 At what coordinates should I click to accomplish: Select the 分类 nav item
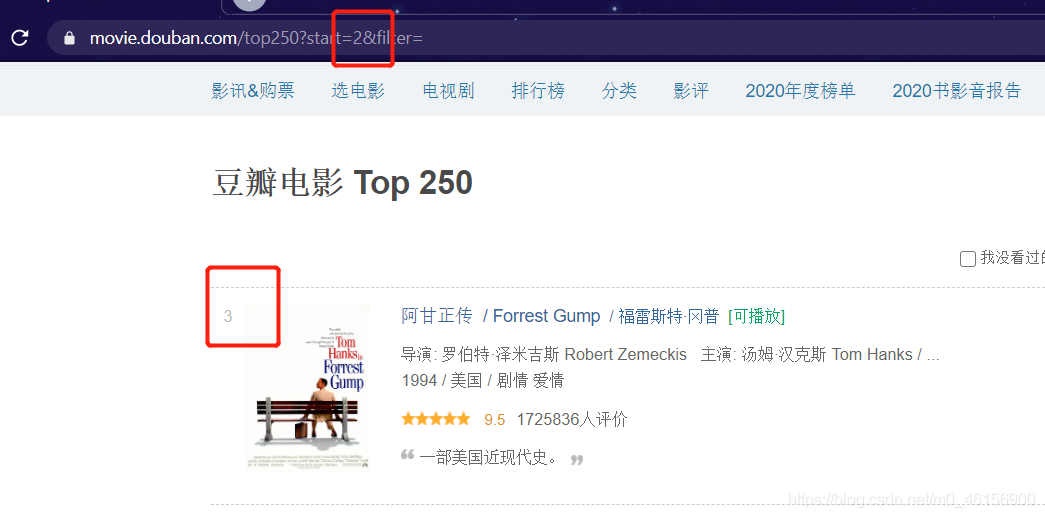point(620,91)
